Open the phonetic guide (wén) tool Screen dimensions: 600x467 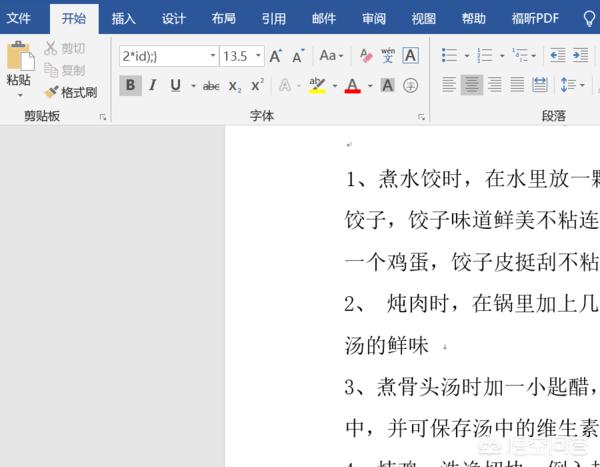point(388,56)
